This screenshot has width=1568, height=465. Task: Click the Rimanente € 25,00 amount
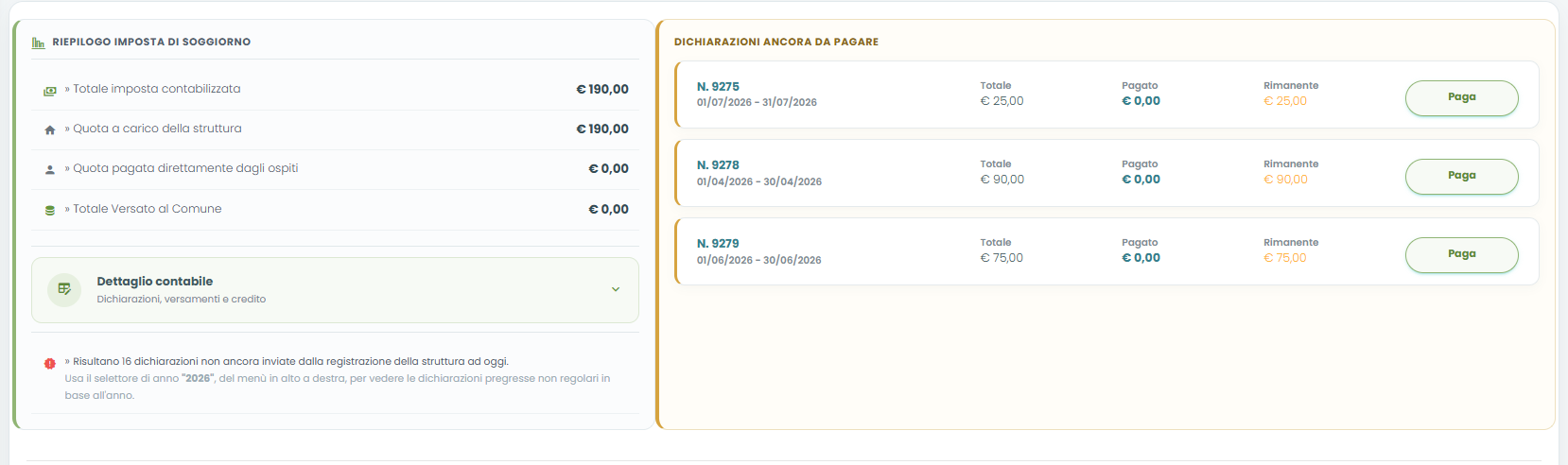[x=1285, y=101]
